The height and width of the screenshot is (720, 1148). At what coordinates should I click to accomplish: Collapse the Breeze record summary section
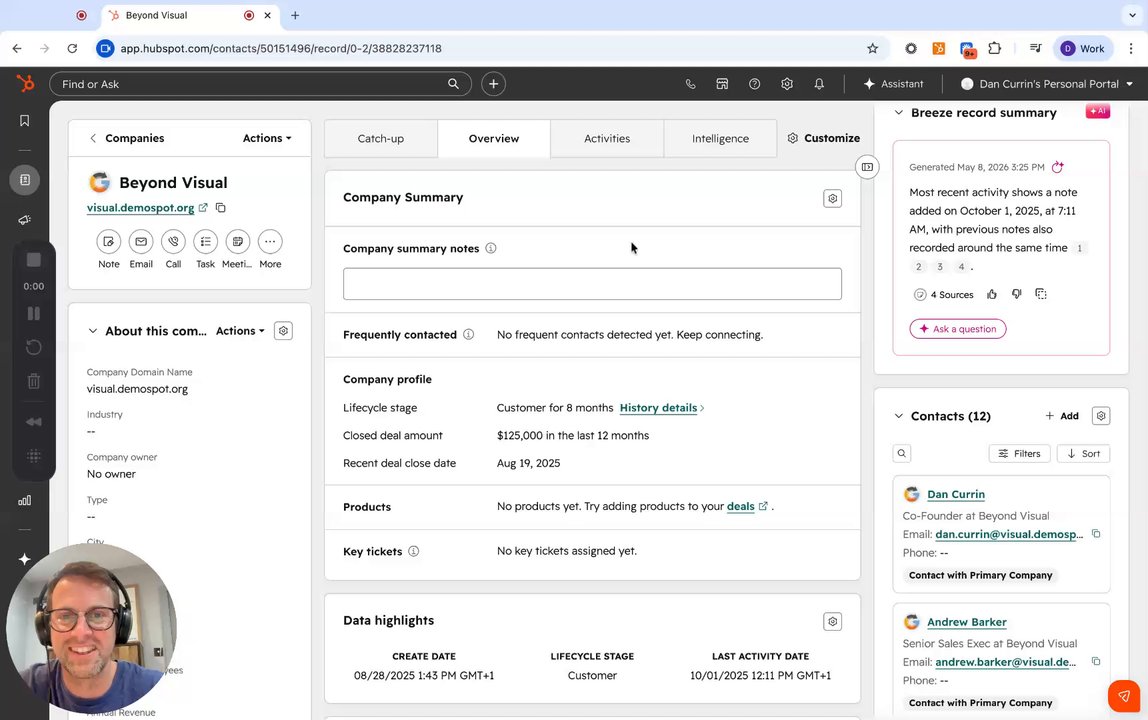click(x=898, y=113)
